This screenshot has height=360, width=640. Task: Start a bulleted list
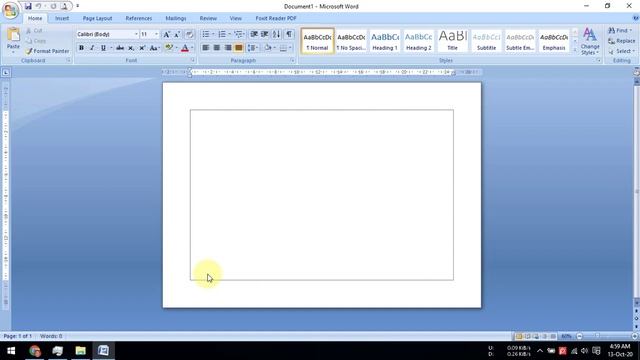[x=206, y=34]
